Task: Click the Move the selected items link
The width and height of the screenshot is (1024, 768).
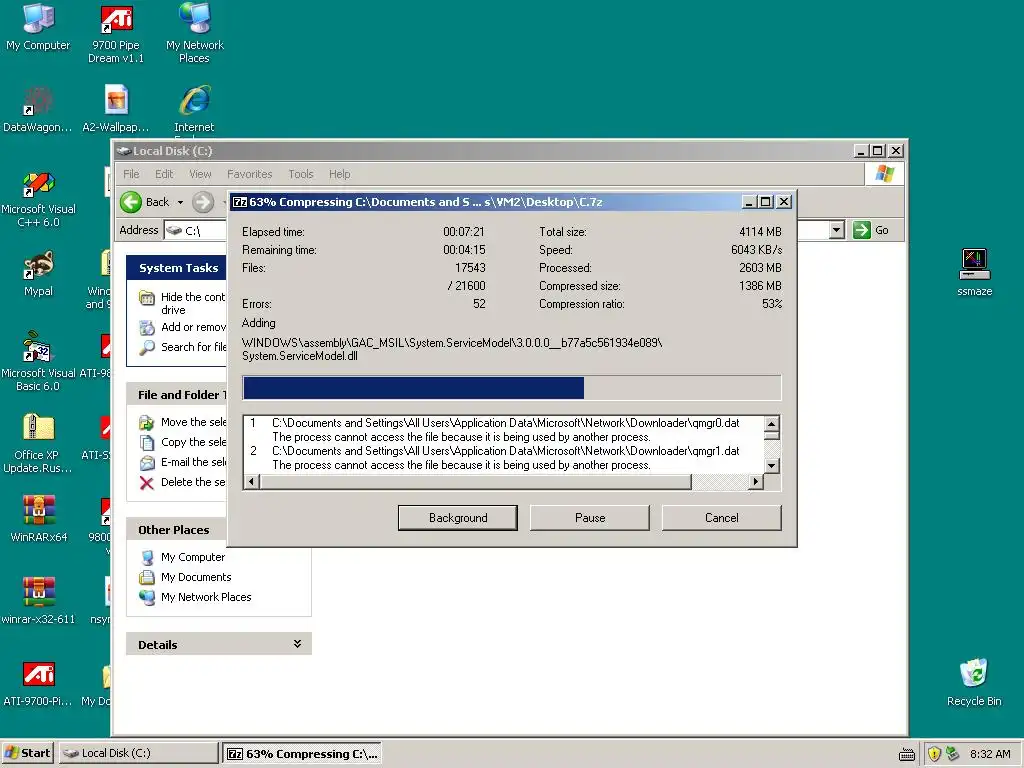Action: 193,422
